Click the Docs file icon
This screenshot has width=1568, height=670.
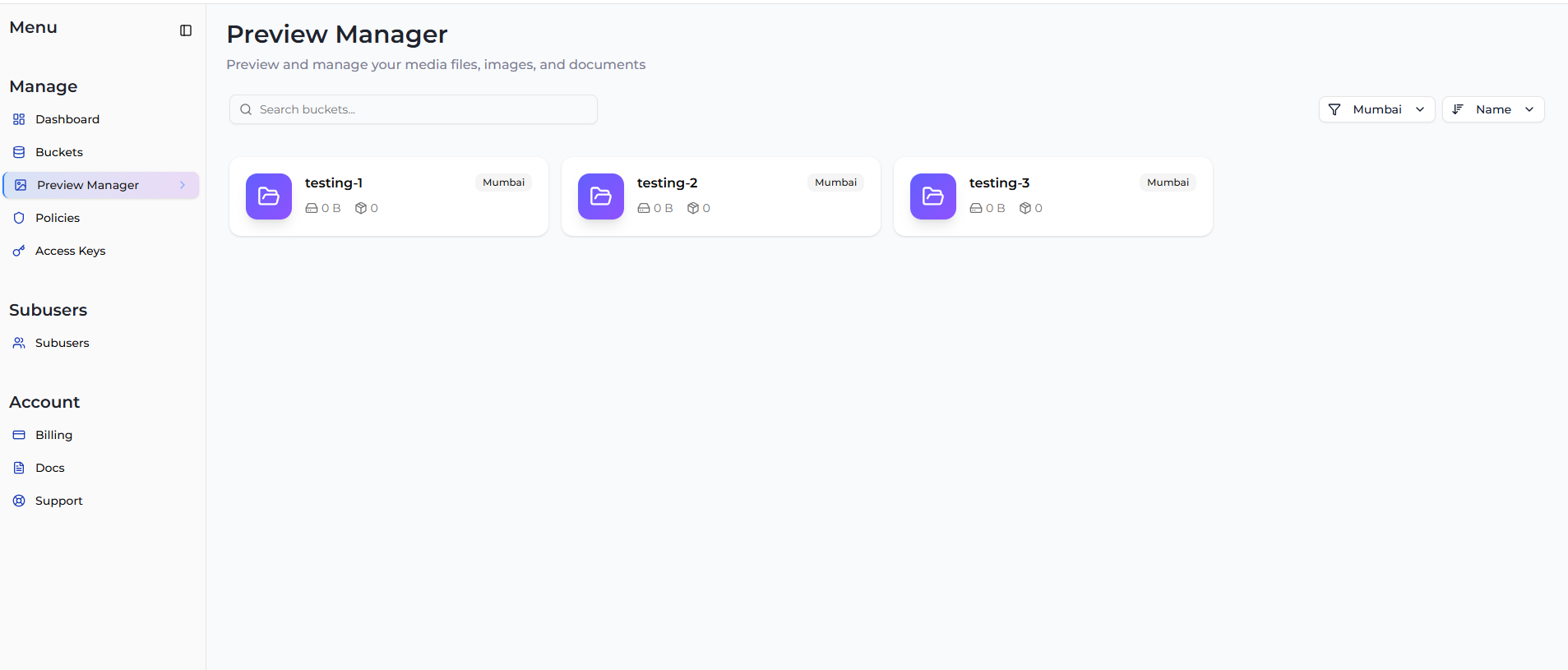coord(19,468)
